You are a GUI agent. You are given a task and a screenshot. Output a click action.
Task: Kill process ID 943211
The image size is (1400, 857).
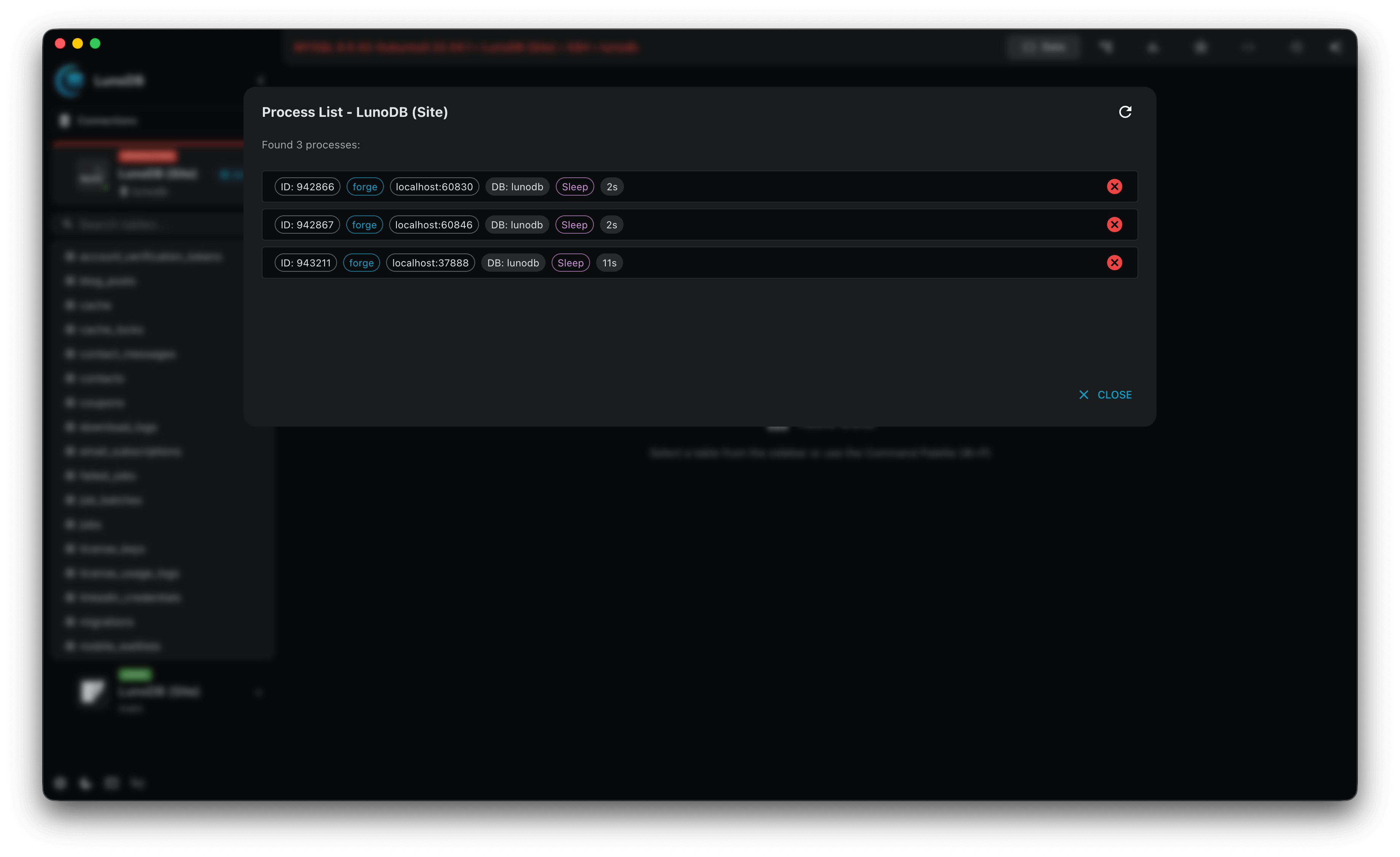pyautogui.click(x=1114, y=263)
